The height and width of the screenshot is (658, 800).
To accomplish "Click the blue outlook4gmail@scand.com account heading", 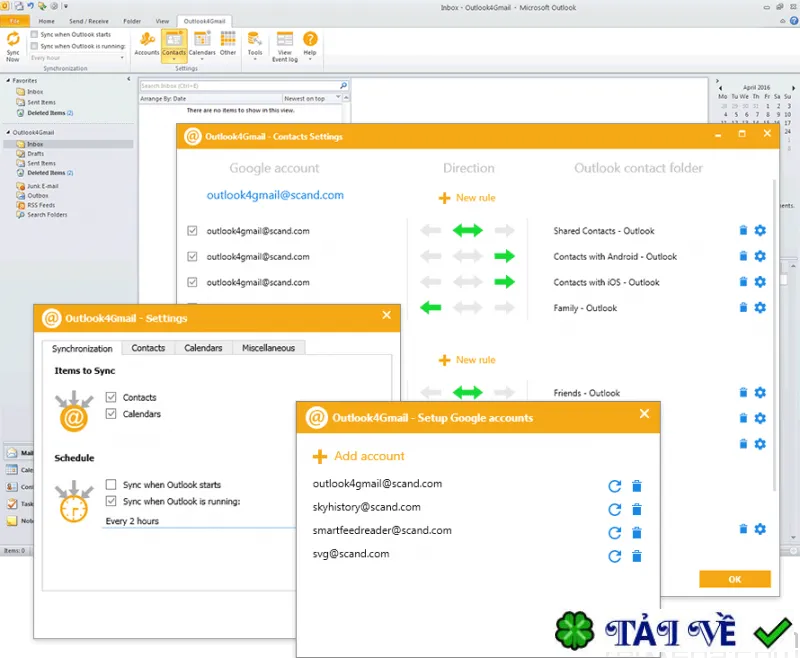I will (275, 195).
